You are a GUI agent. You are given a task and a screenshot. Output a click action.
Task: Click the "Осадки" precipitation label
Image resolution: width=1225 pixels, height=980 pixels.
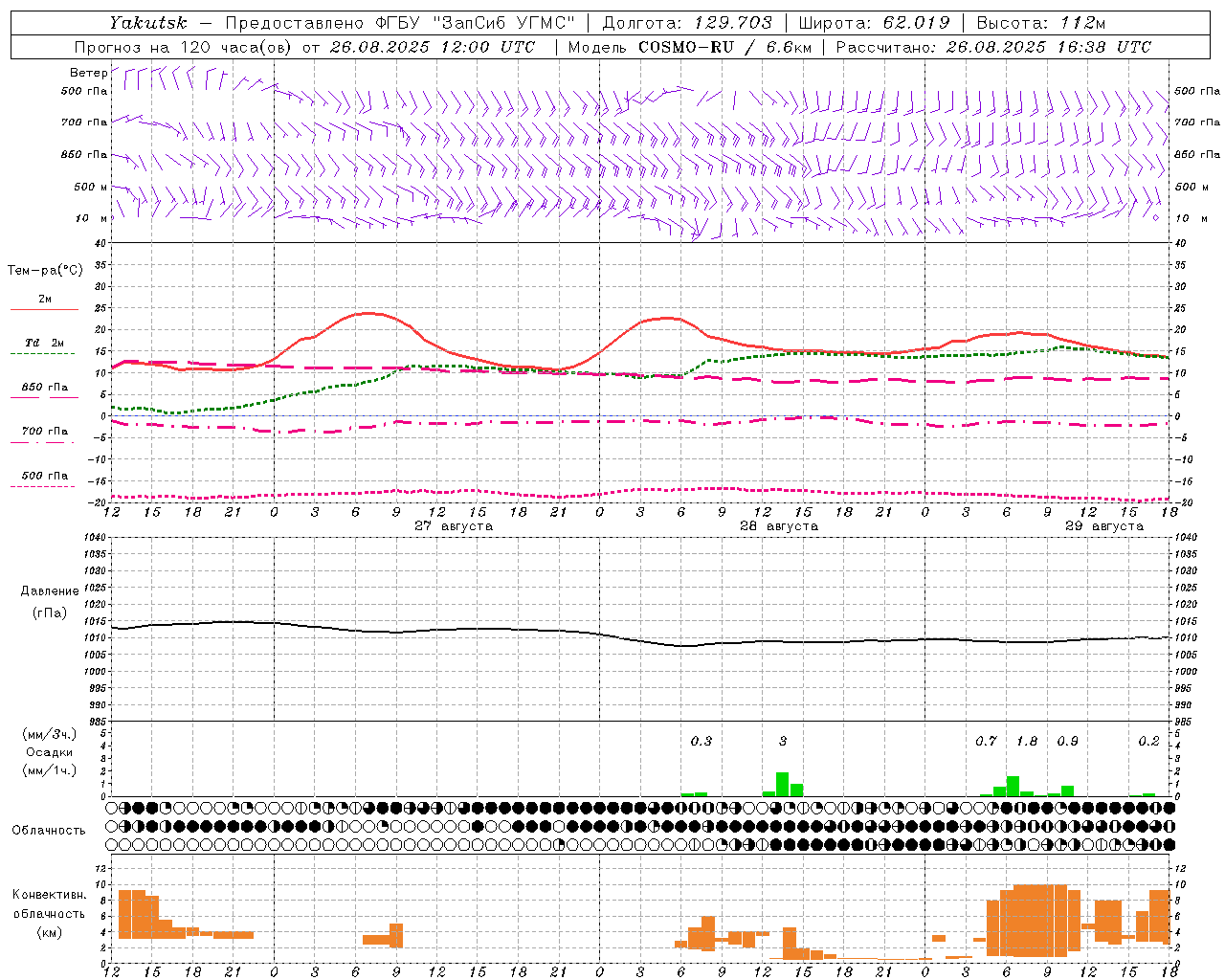pos(50,752)
